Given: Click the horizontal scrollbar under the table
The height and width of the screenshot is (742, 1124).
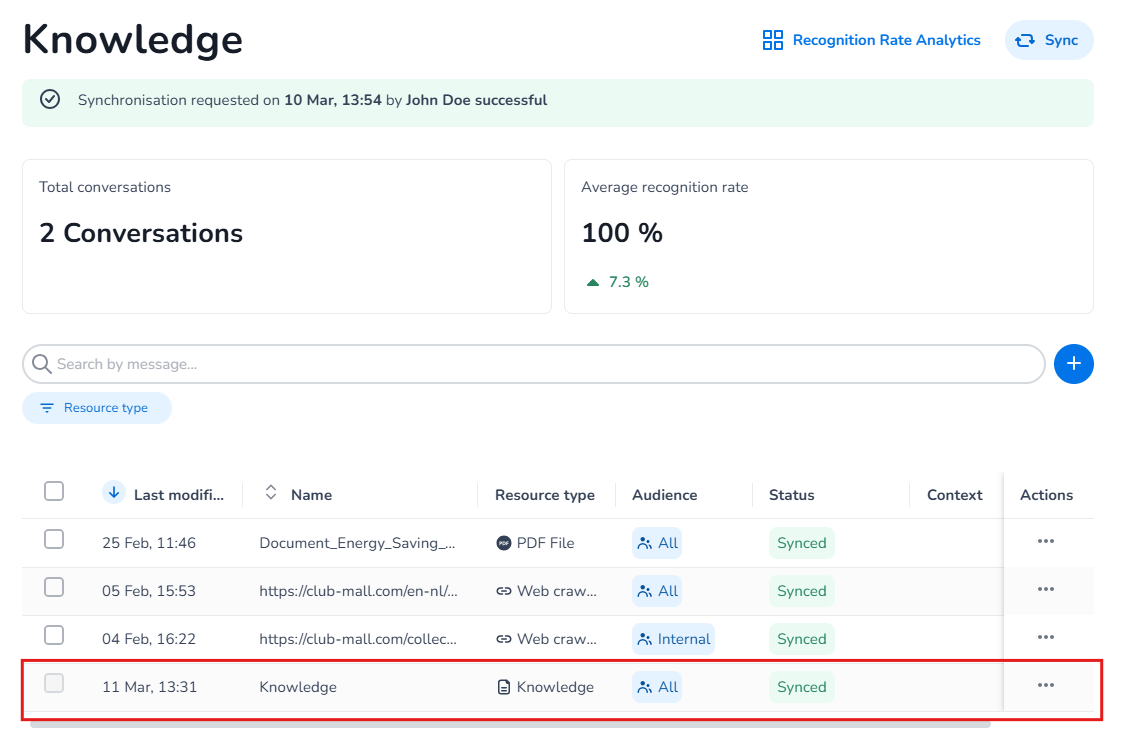Looking at the screenshot, I should click(x=510, y=723).
